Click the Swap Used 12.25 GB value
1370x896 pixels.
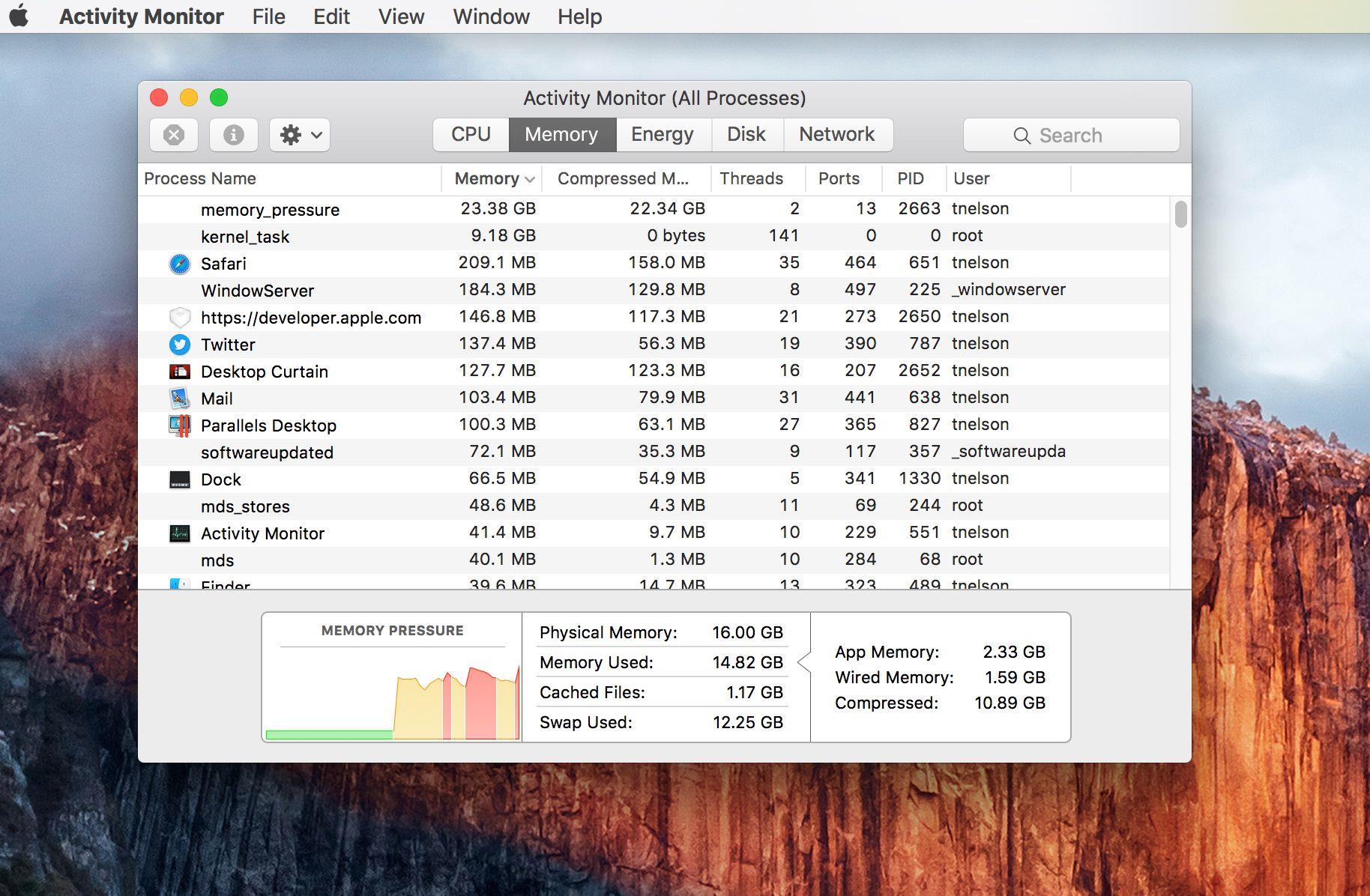747,722
